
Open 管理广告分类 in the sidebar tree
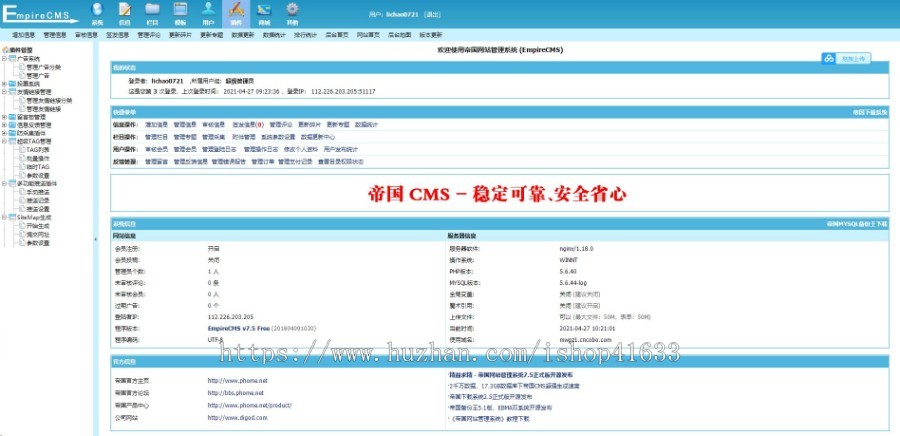tap(44, 67)
